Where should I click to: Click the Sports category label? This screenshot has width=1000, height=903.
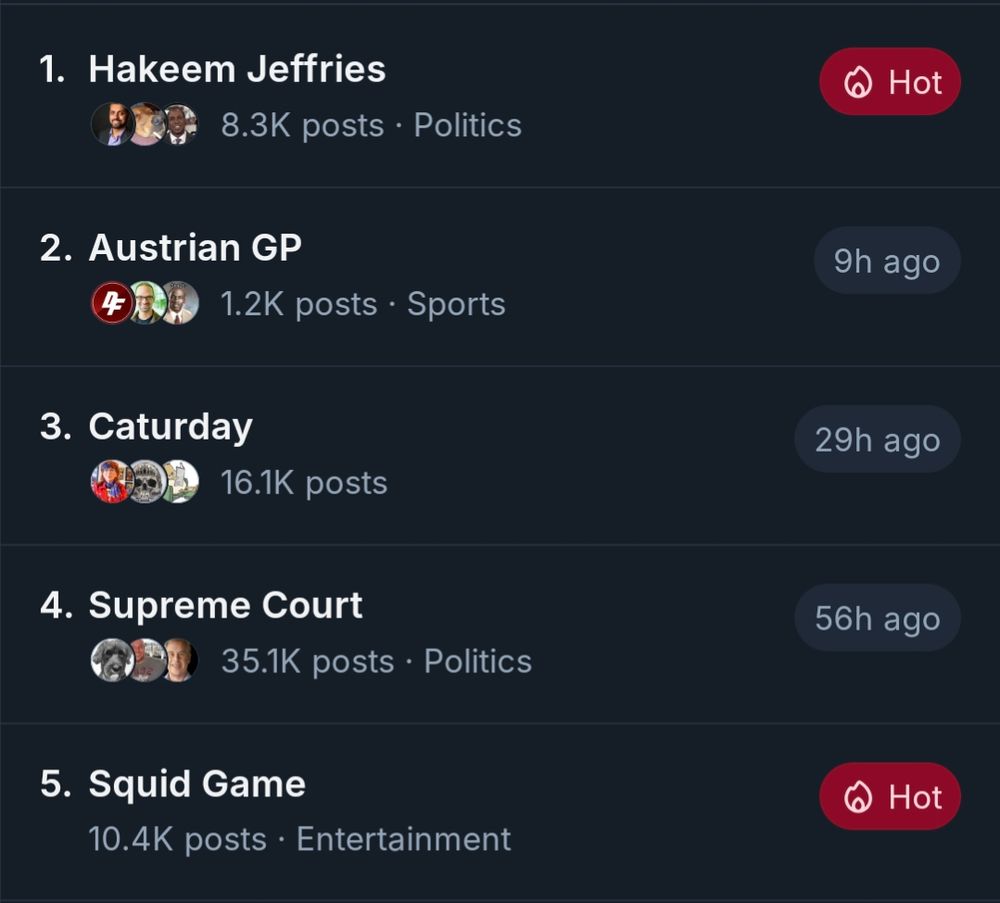pyautogui.click(x=456, y=304)
